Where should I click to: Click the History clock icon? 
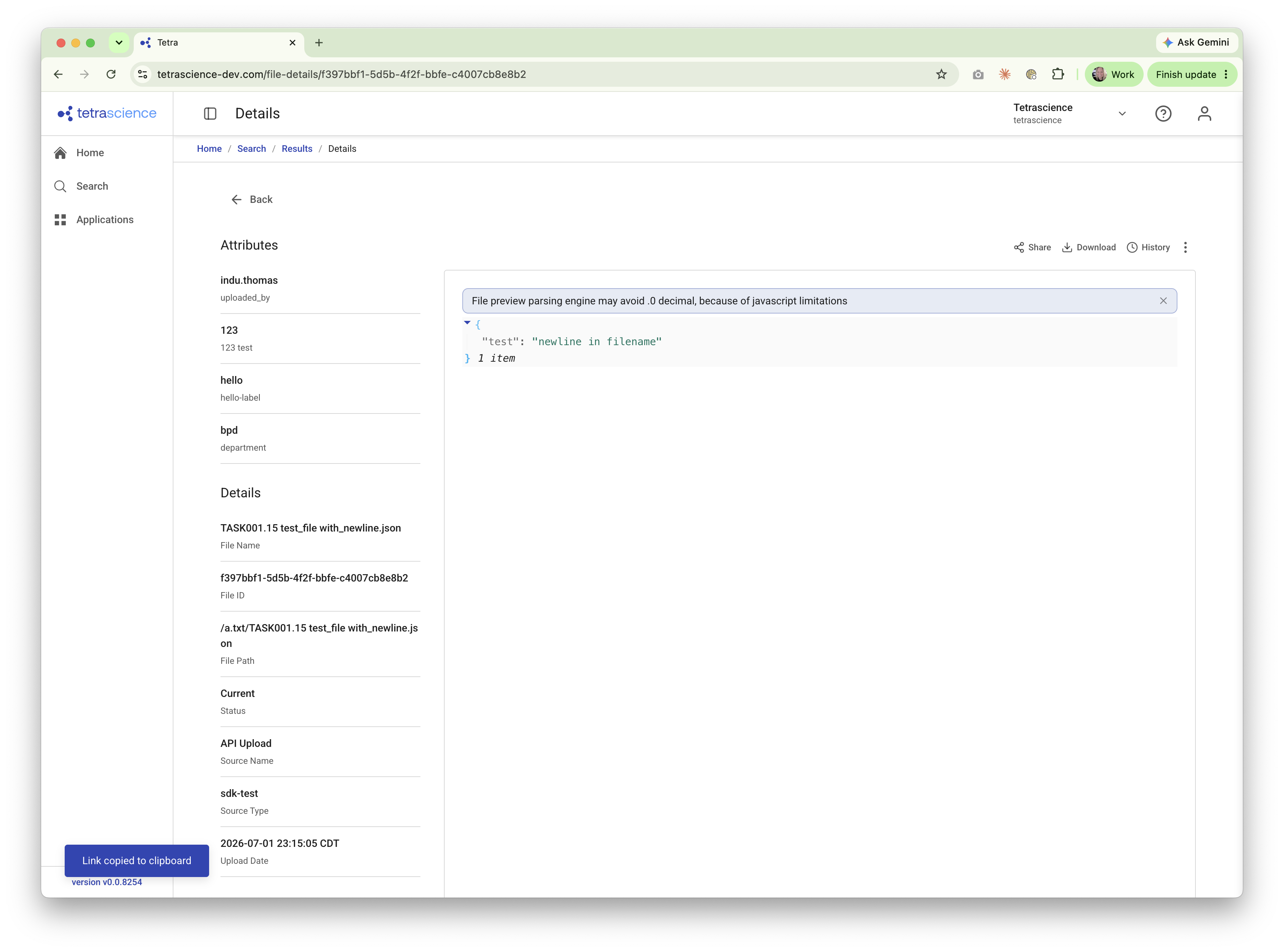pyautogui.click(x=1132, y=247)
